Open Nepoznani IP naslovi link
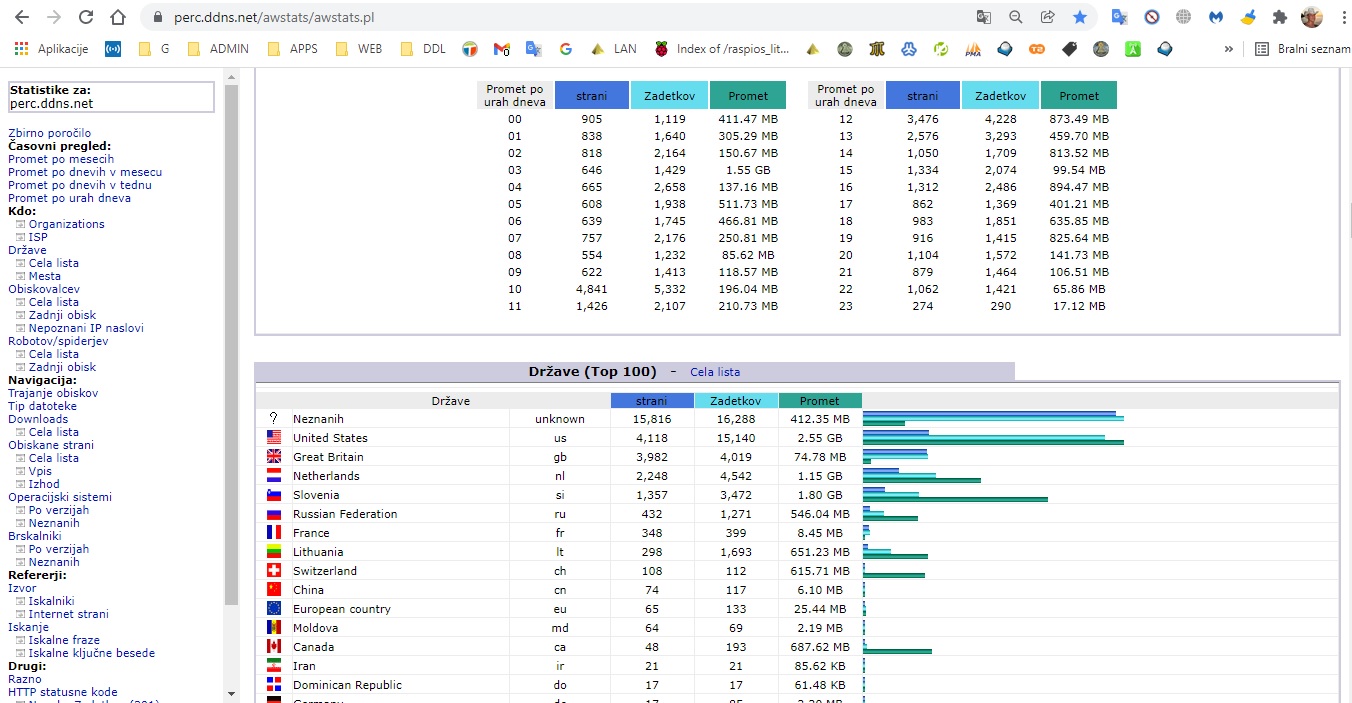The image size is (1352, 703). (x=86, y=328)
